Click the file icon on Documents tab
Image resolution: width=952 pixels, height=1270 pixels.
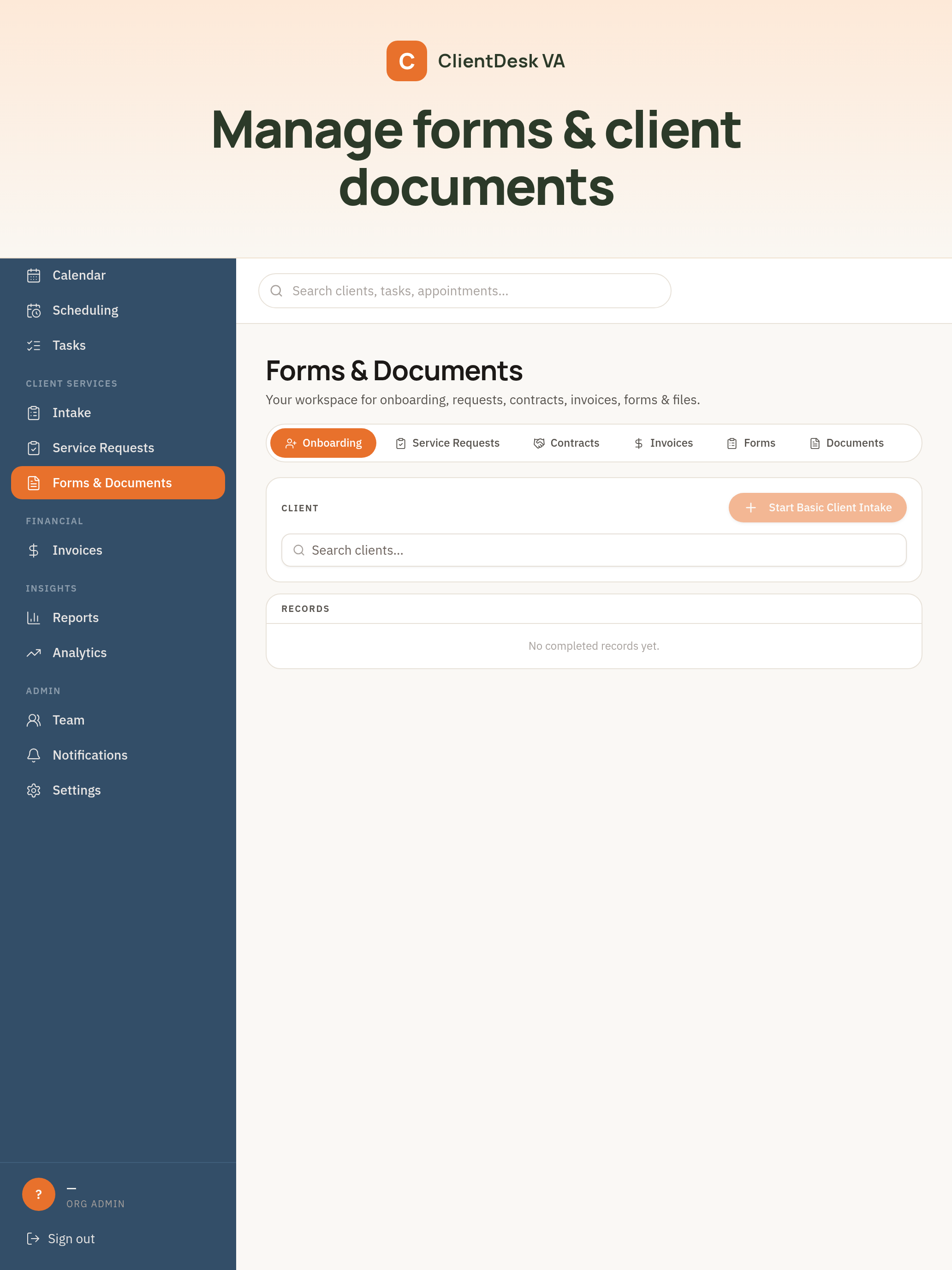(x=815, y=443)
